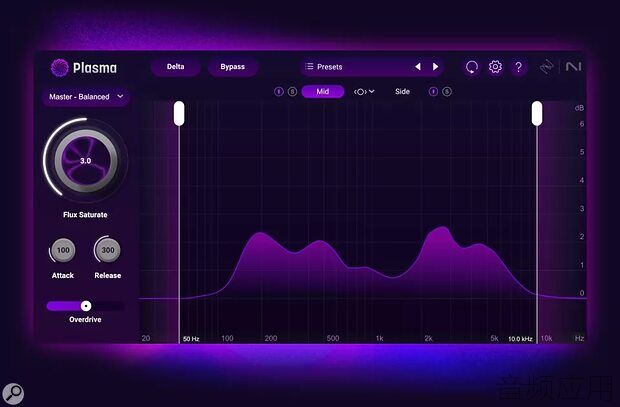Toggle Mid channel bypass power button
620x407 pixels.
point(278,92)
